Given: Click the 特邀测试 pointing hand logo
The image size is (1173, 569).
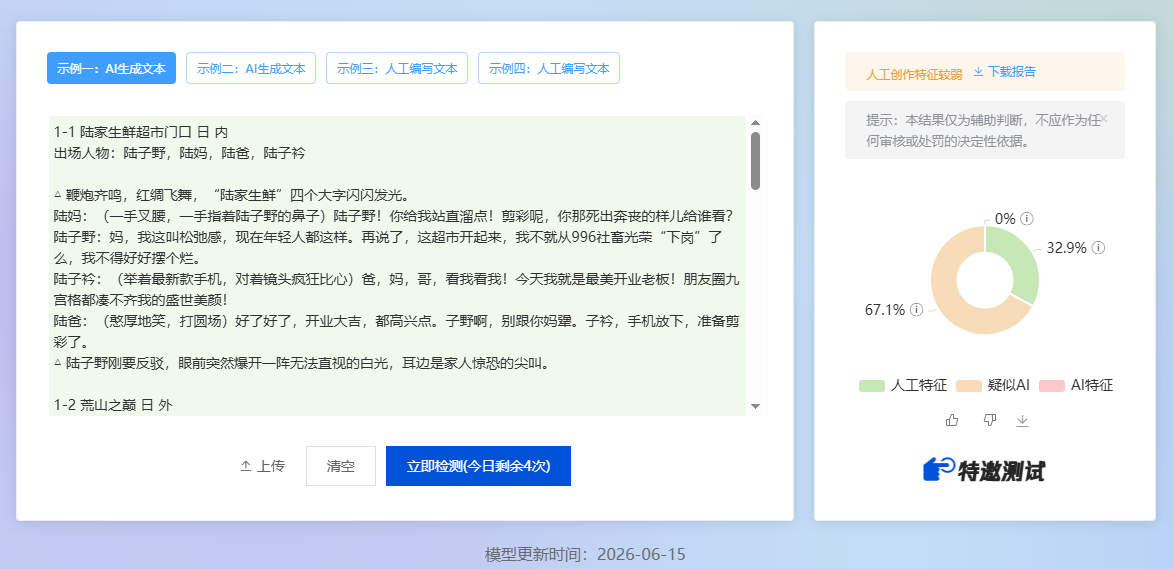Looking at the screenshot, I should [x=940, y=470].
